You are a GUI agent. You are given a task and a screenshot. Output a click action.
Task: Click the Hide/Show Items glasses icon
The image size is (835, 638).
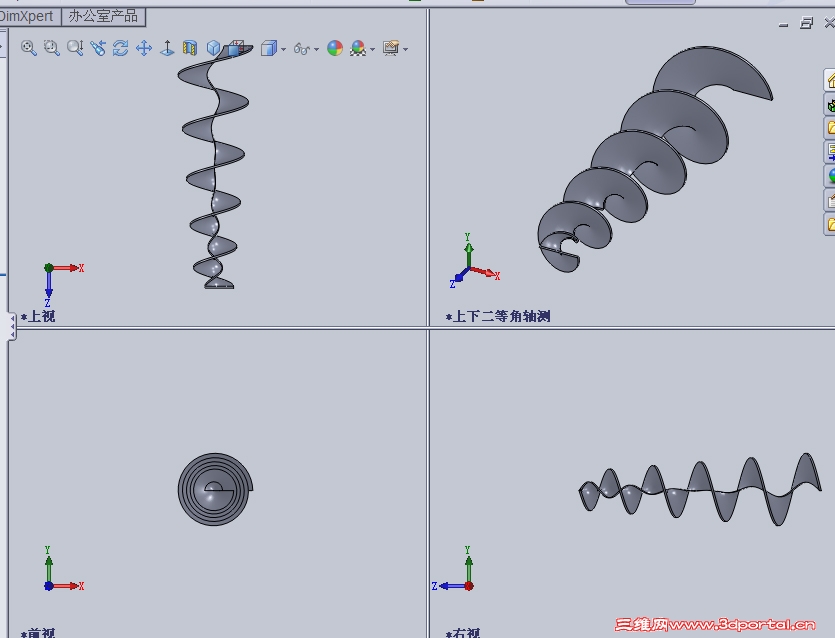(302, 49)
